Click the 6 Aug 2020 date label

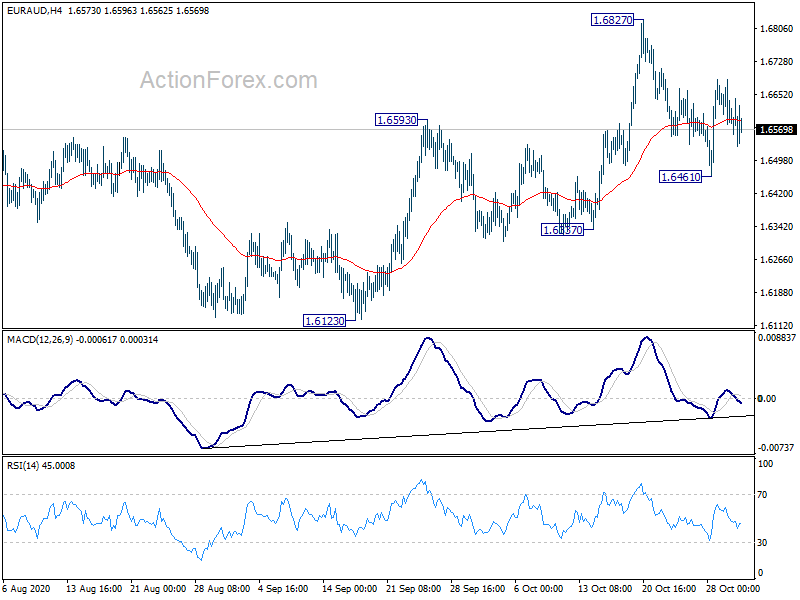coord(27,589)
